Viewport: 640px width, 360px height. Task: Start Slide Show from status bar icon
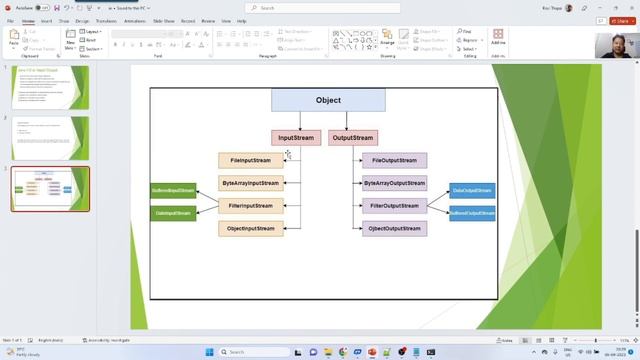(x=565, y=340)
